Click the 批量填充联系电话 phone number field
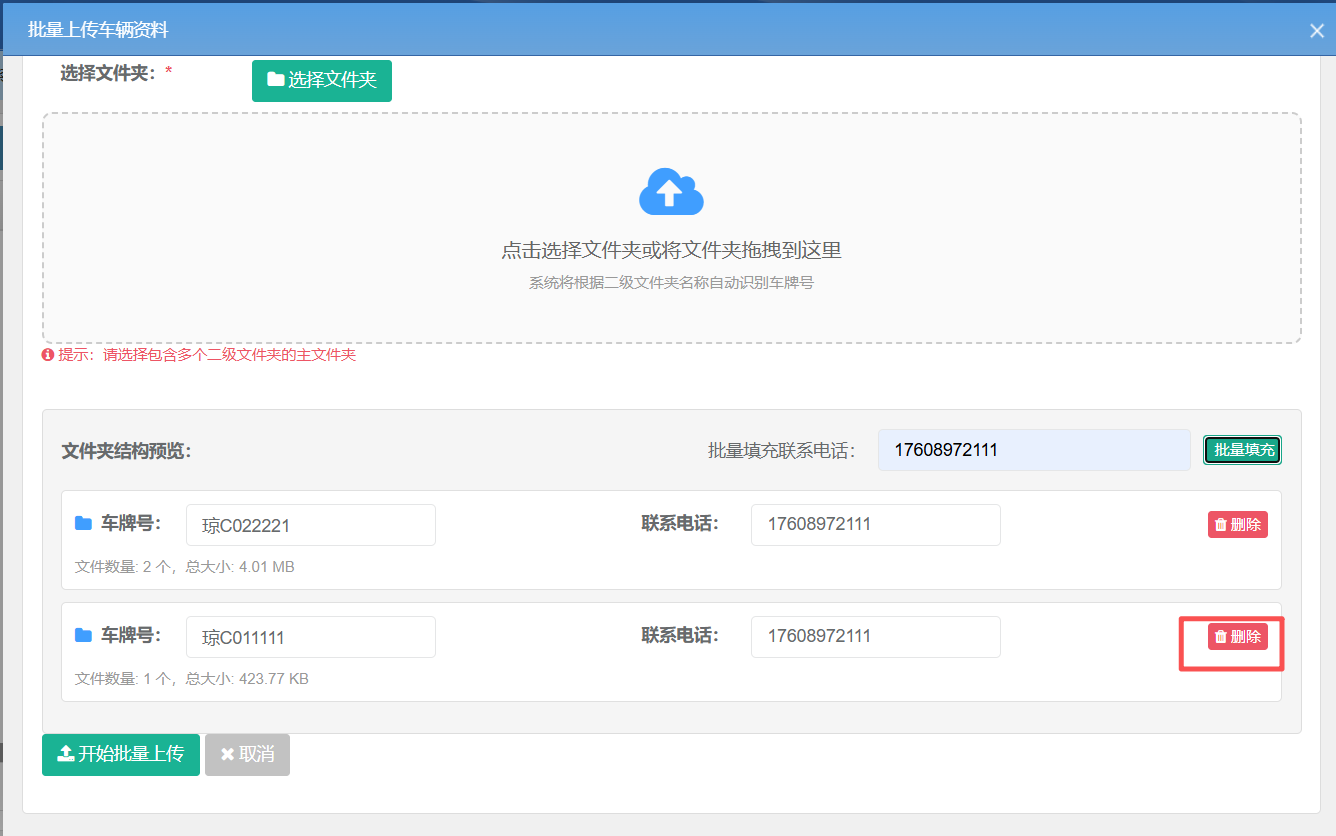Screen dimensions: 1336x836 point(1034,450)
